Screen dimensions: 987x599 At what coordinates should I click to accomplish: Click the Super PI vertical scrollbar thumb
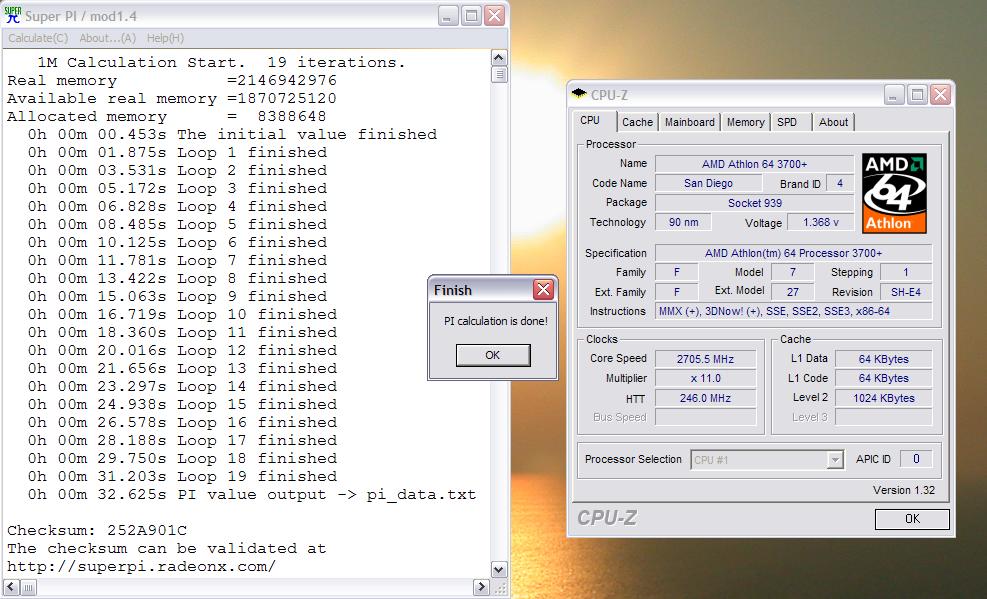click(x=499, y=74)
